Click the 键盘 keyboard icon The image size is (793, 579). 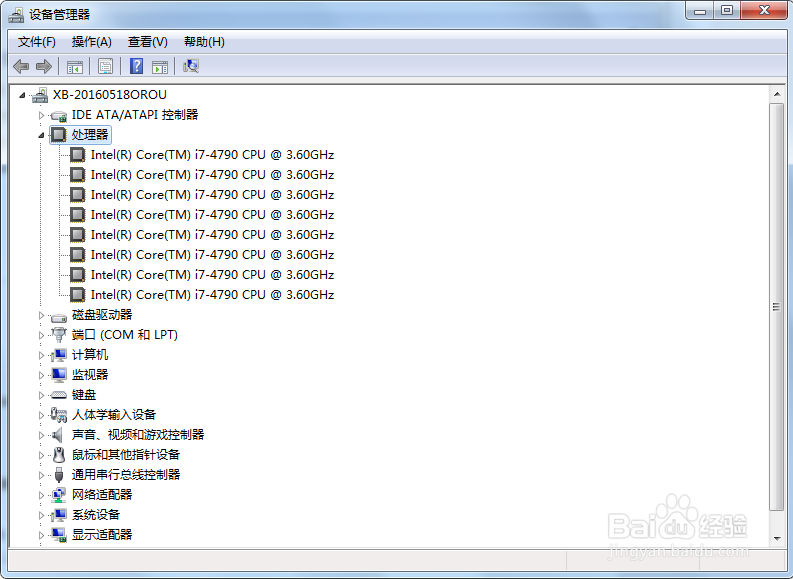59,395
